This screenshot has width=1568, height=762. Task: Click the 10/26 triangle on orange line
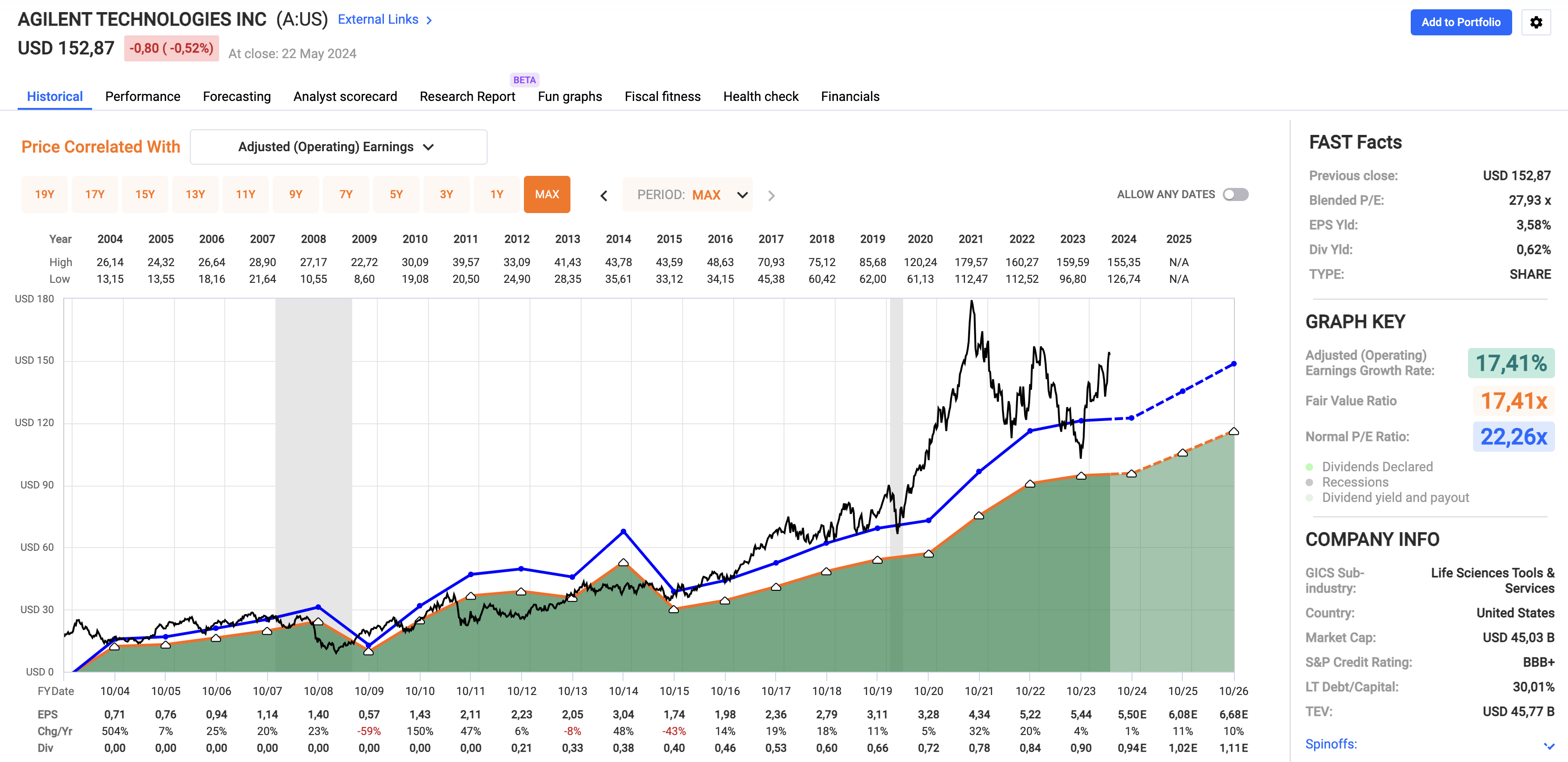[1234, 432]
